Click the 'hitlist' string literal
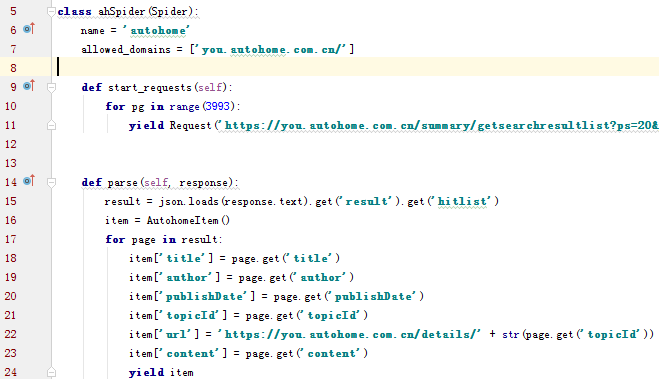Screen dimensions: 659x379 click(x=462, y=202)
